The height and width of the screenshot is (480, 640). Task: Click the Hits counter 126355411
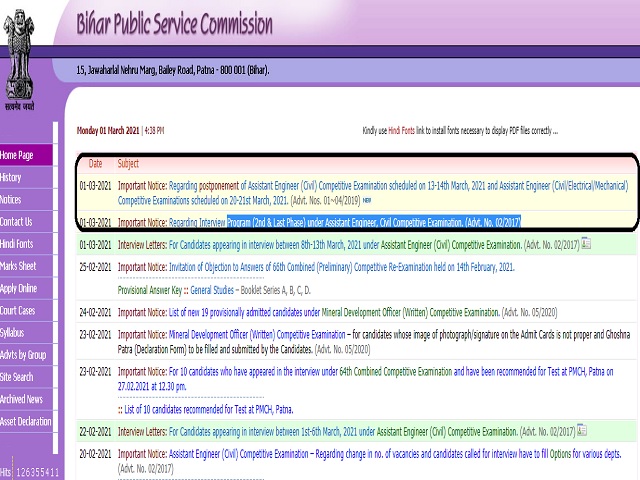pos(38,473)
